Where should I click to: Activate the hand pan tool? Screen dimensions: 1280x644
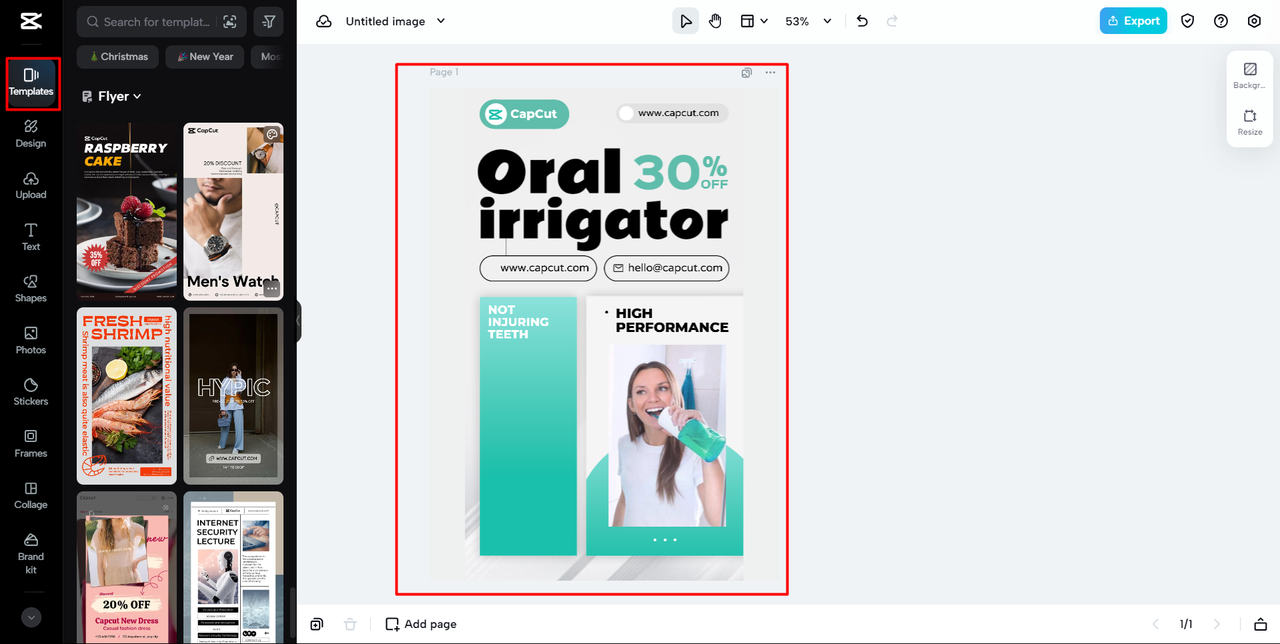pyautogui.click(x=715, y=21)
